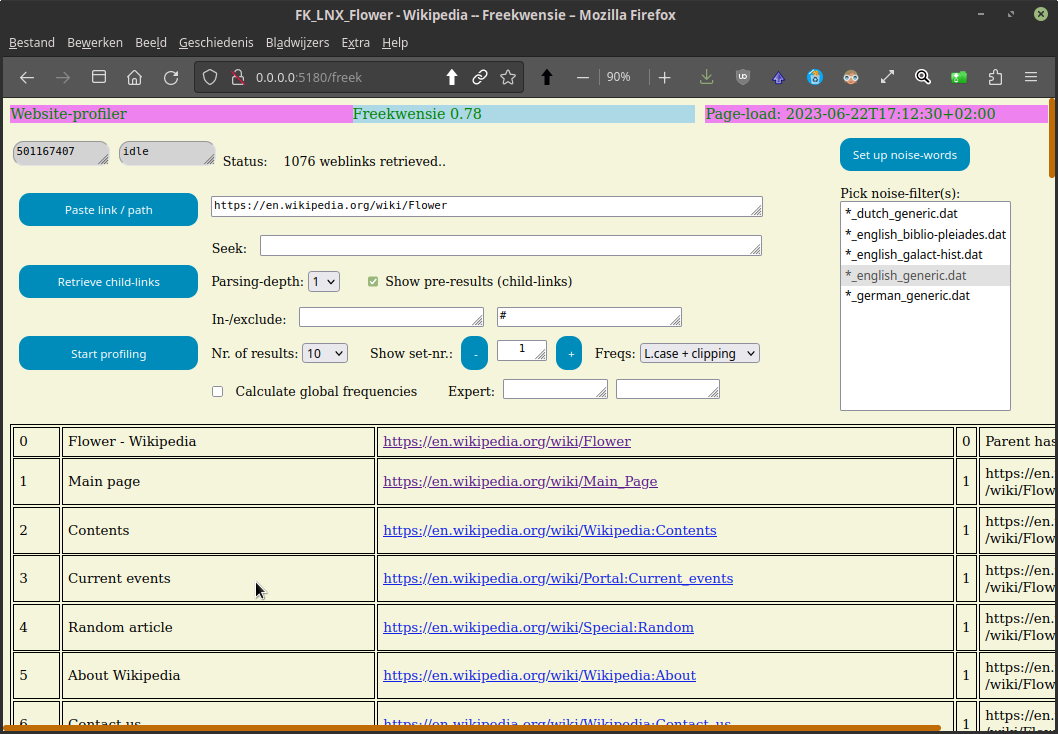Click the Wikipedia Flower URL input field
The width and height of the screenshot is (1058, 734).
(x=487, y=206)
